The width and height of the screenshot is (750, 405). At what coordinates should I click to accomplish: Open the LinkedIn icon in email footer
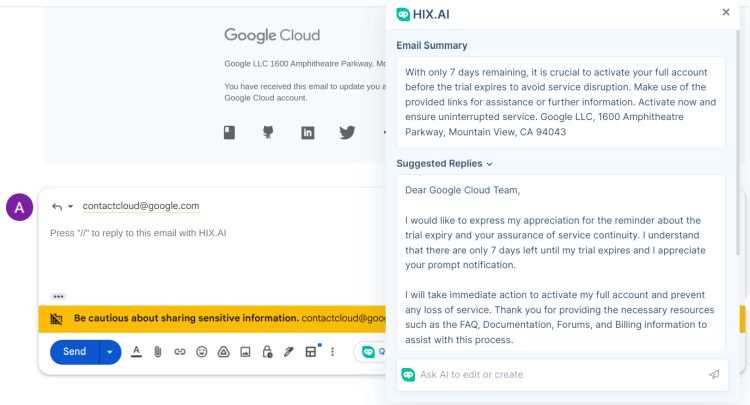(x=308, y=133)
